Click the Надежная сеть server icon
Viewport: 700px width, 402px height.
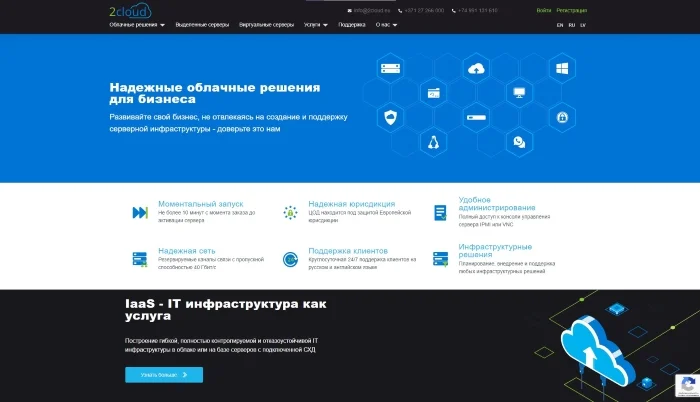[140, 259]
